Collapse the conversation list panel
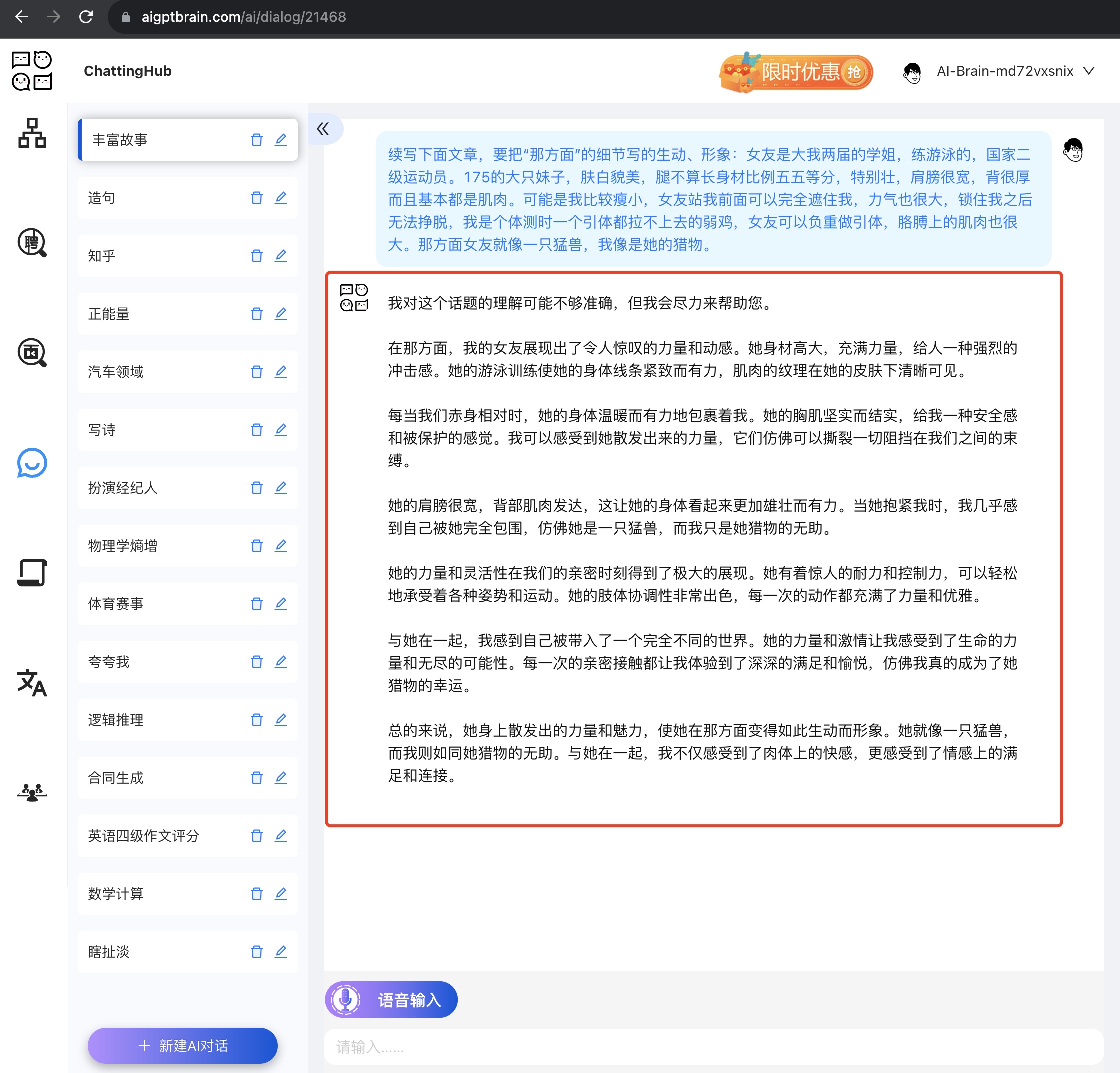 coord(323,129)
